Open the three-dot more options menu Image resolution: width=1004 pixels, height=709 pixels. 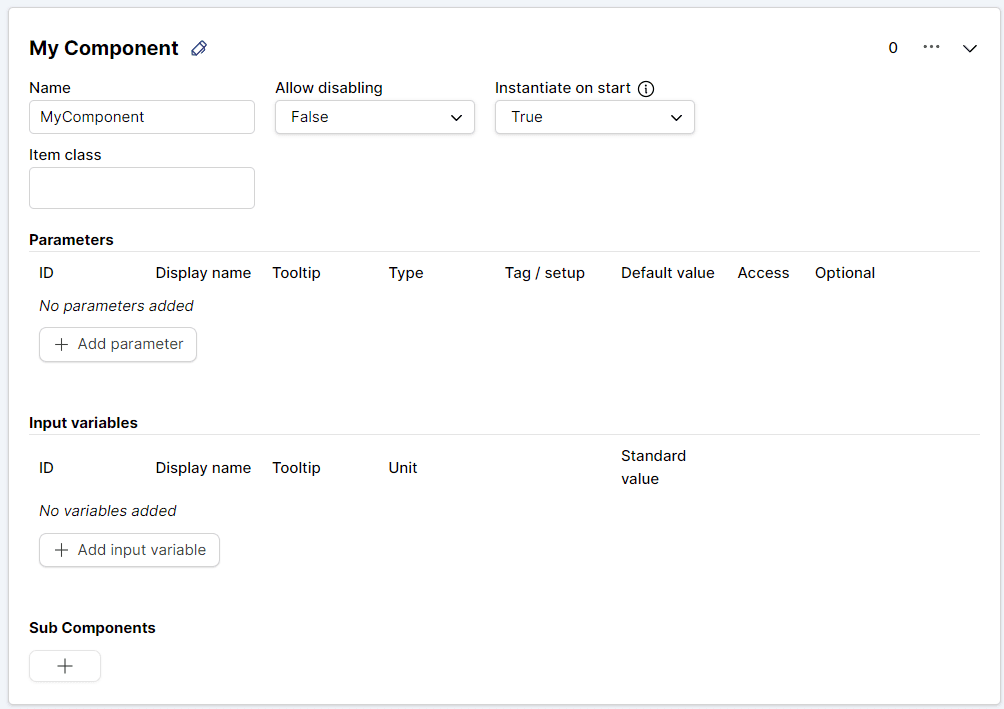(931, 47)
